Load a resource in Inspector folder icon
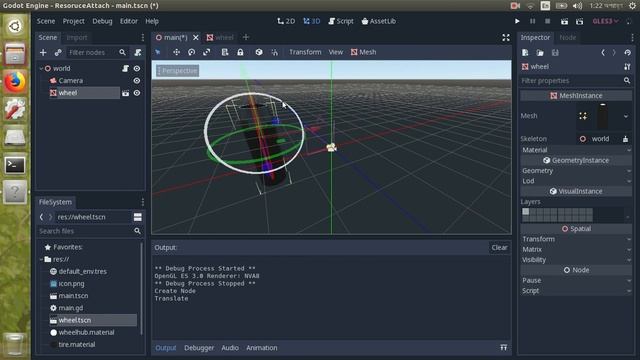Screen dimensions: 640x360 click(x=540, y=53)
